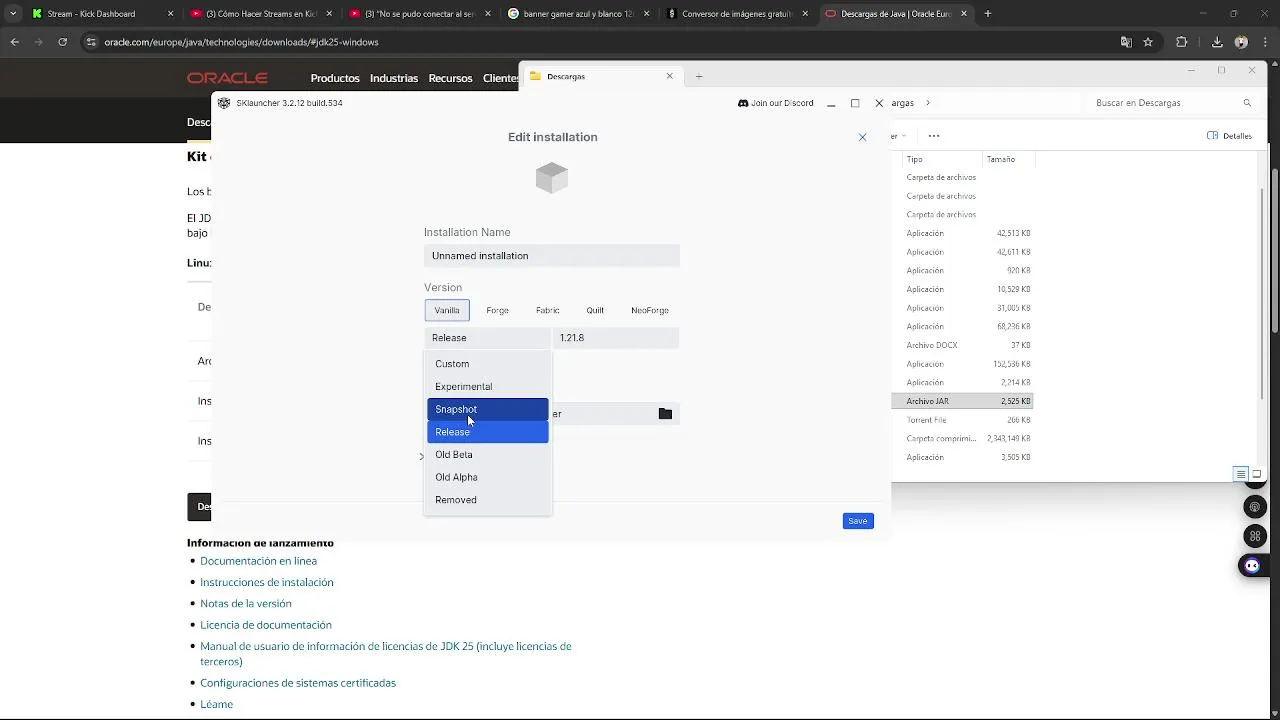The height and width of the screenshot is (720, 1280).
Task: Open Documentación en línea link
Action: [x=258, y=561]
